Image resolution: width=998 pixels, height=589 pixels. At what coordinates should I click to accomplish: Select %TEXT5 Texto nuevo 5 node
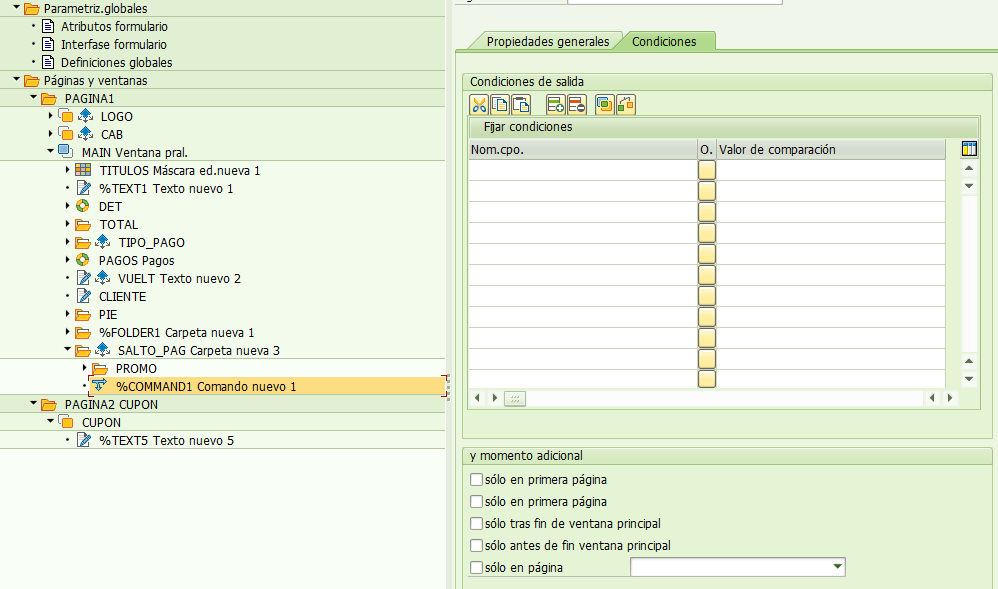(166, 440)
